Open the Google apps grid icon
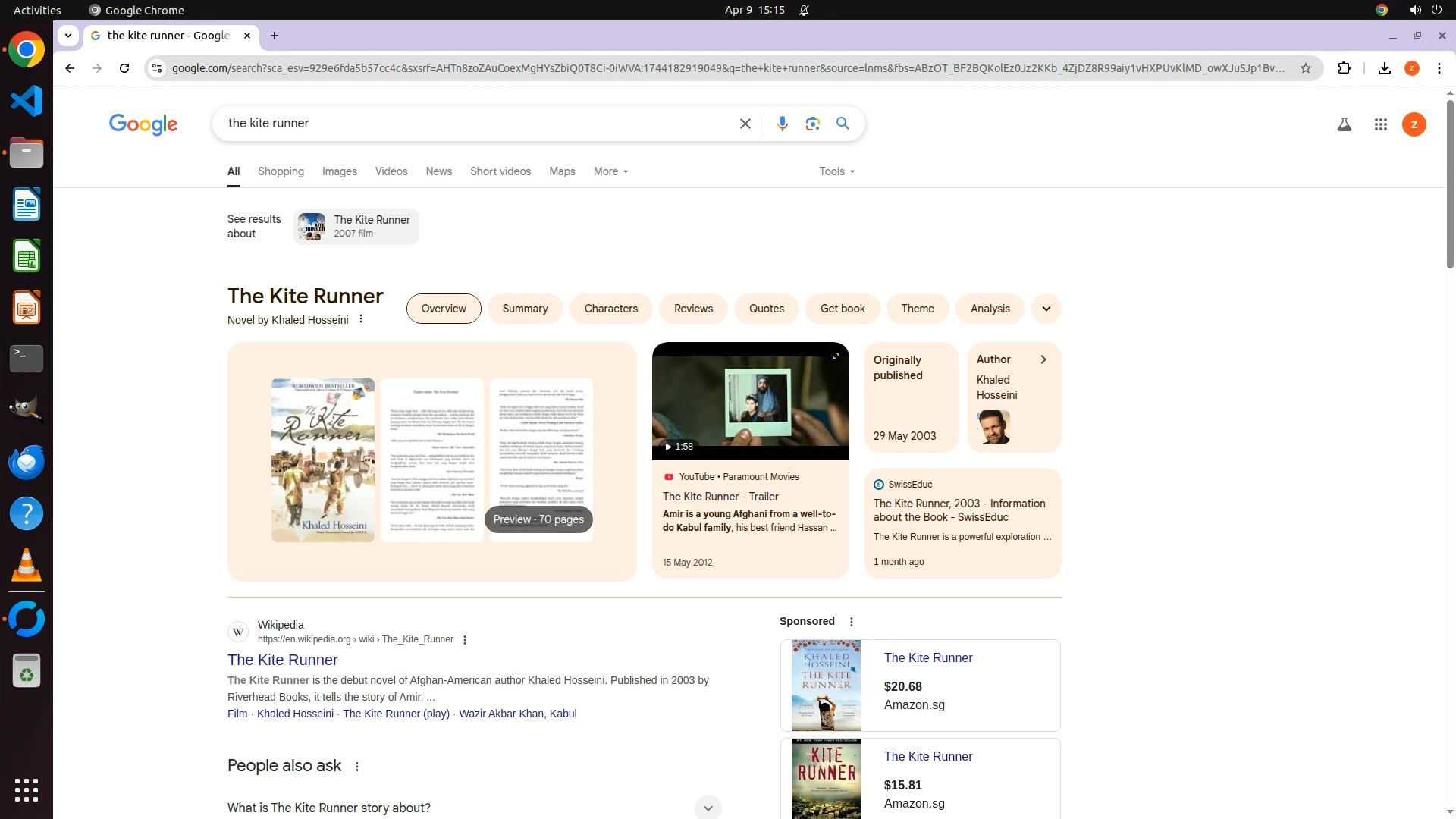This screenshot has height=819, width=1456. tap(1380, 124)
